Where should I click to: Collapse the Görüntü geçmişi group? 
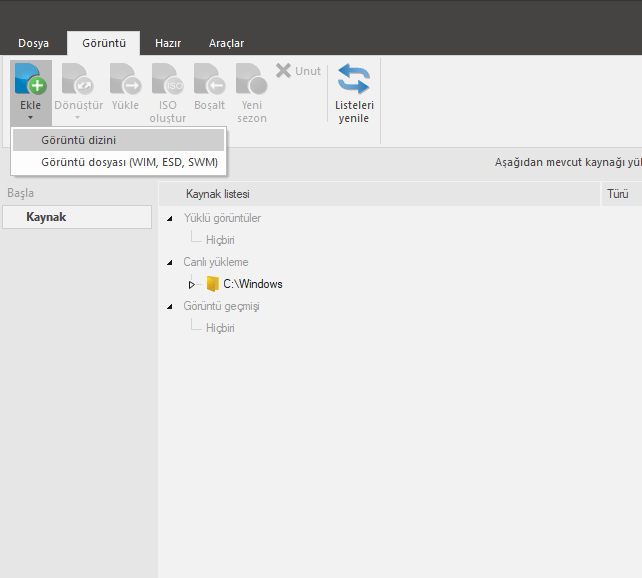tap(170, 307)
